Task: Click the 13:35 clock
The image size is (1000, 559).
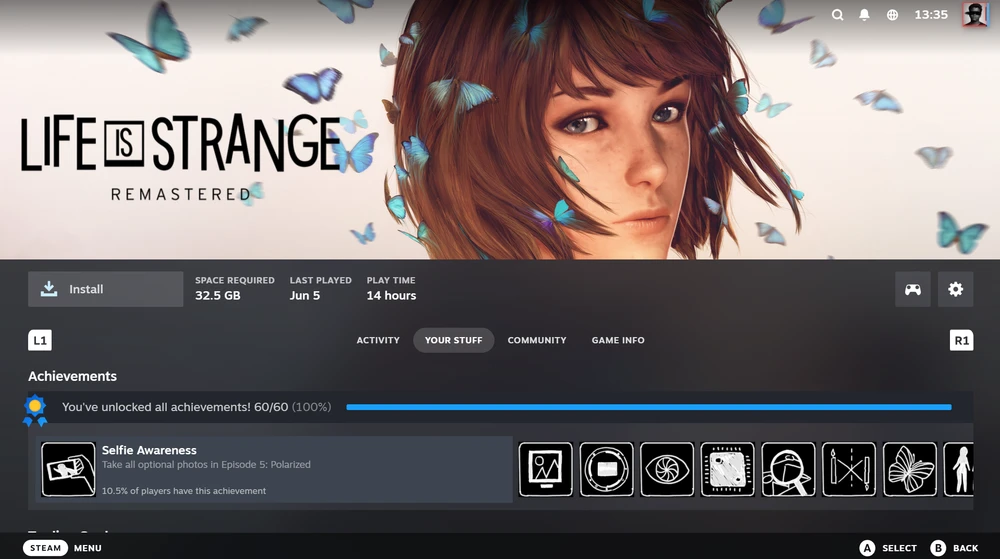Action: click(931, 15)
